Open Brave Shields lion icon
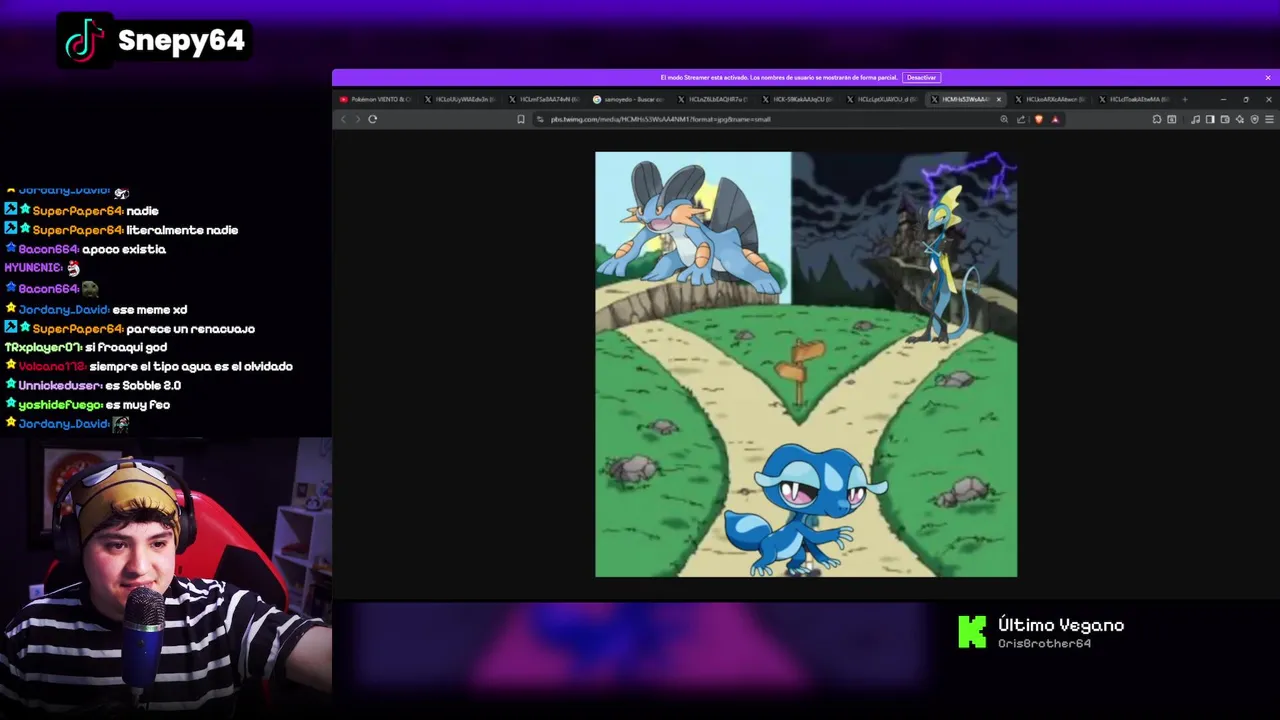1280x720 pixels. pos(1039,119)
